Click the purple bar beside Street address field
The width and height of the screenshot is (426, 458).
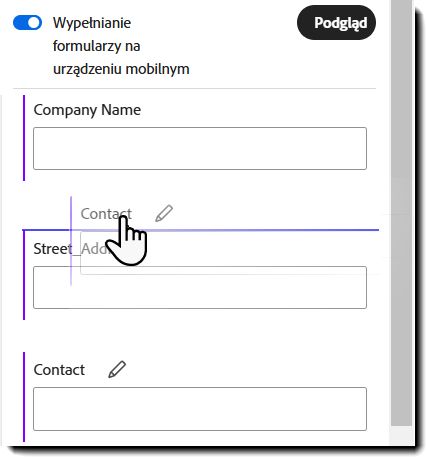coord(24,275)
